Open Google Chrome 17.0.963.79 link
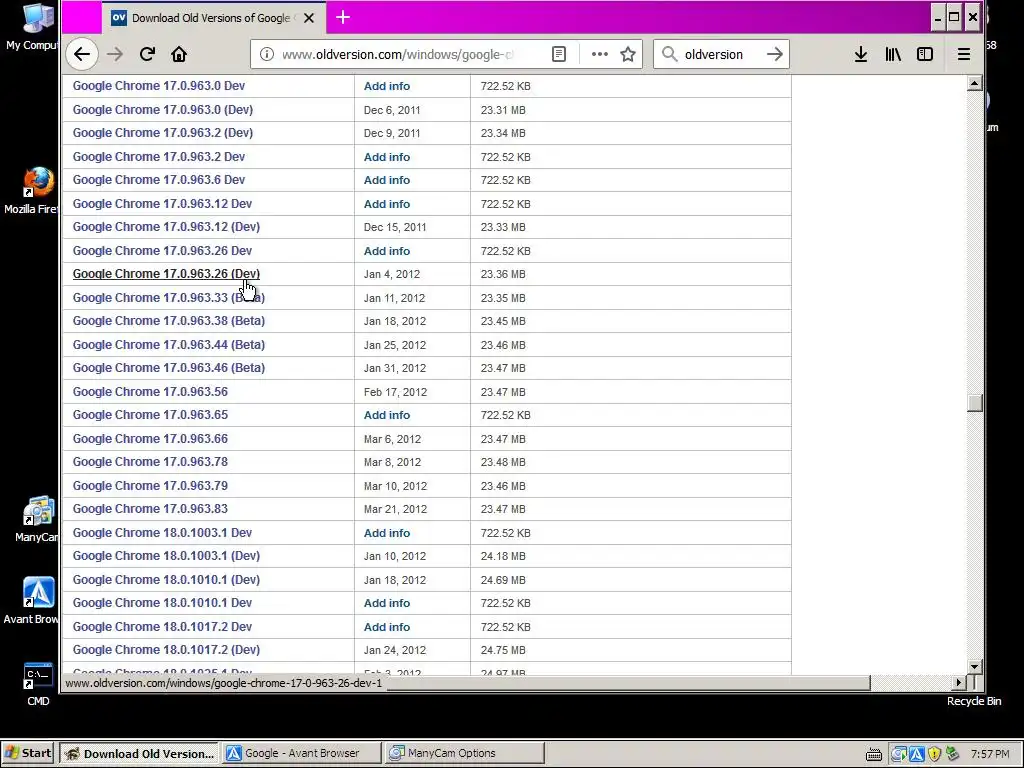 click(150, 485)
